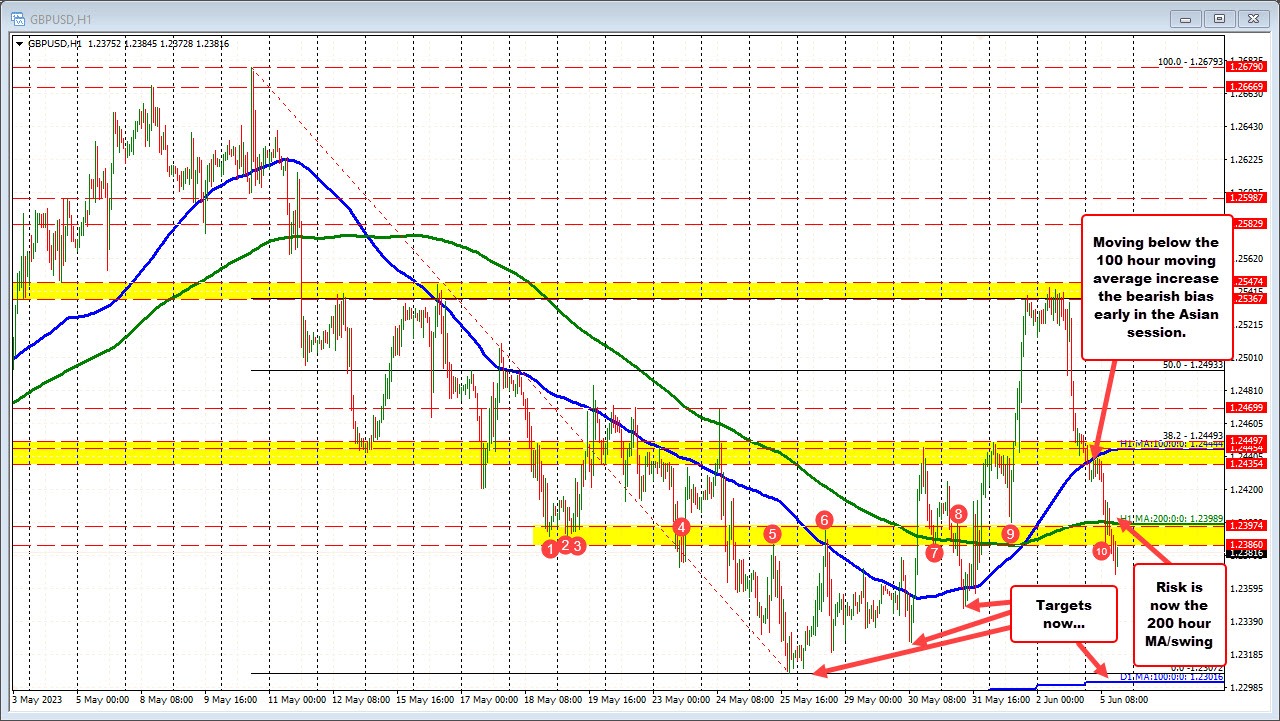The image size is (1280, 721).
Task: Click the restore window button
Action: (x=1219, y=18)
